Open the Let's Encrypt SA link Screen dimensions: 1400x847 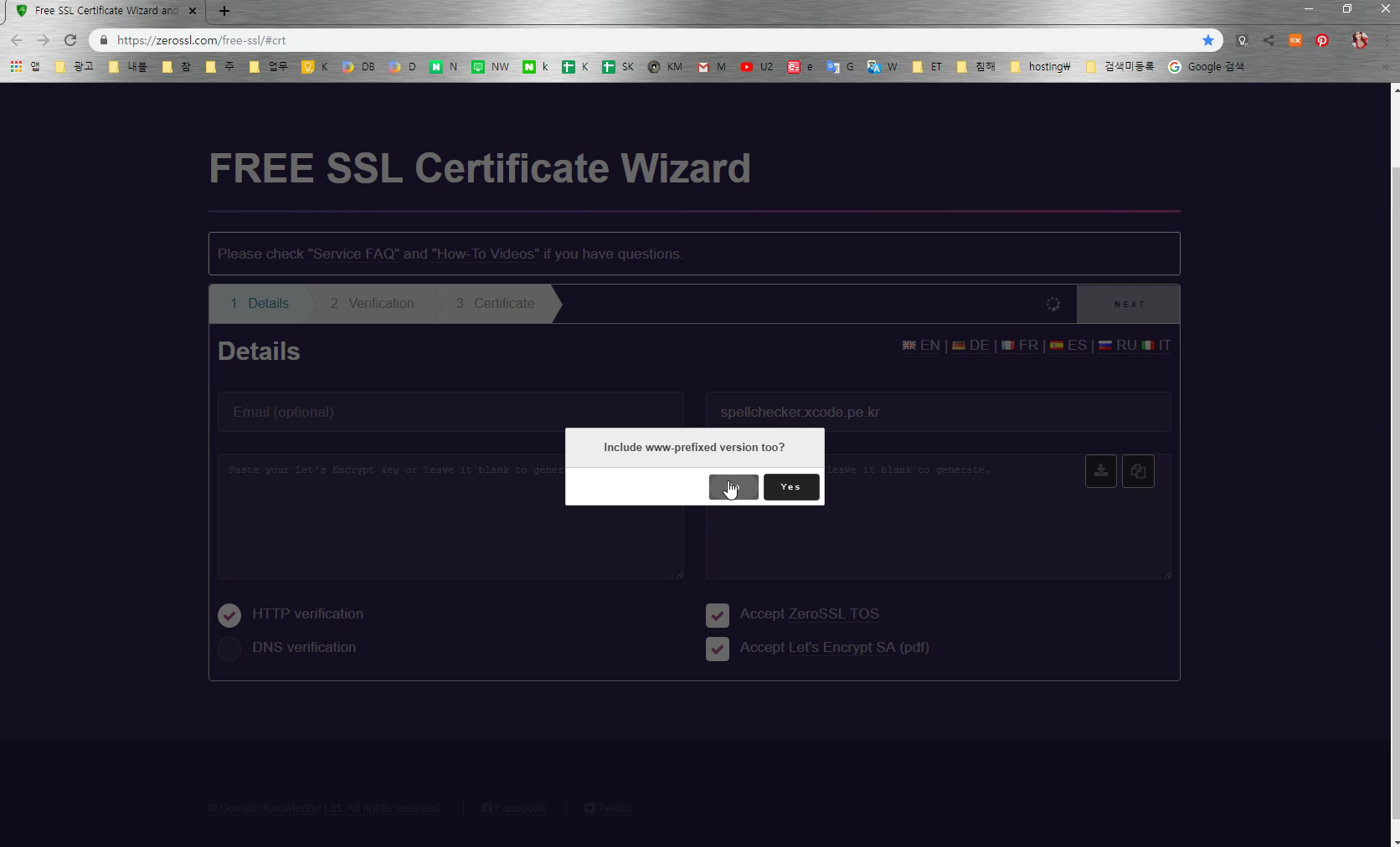point(842,647)
